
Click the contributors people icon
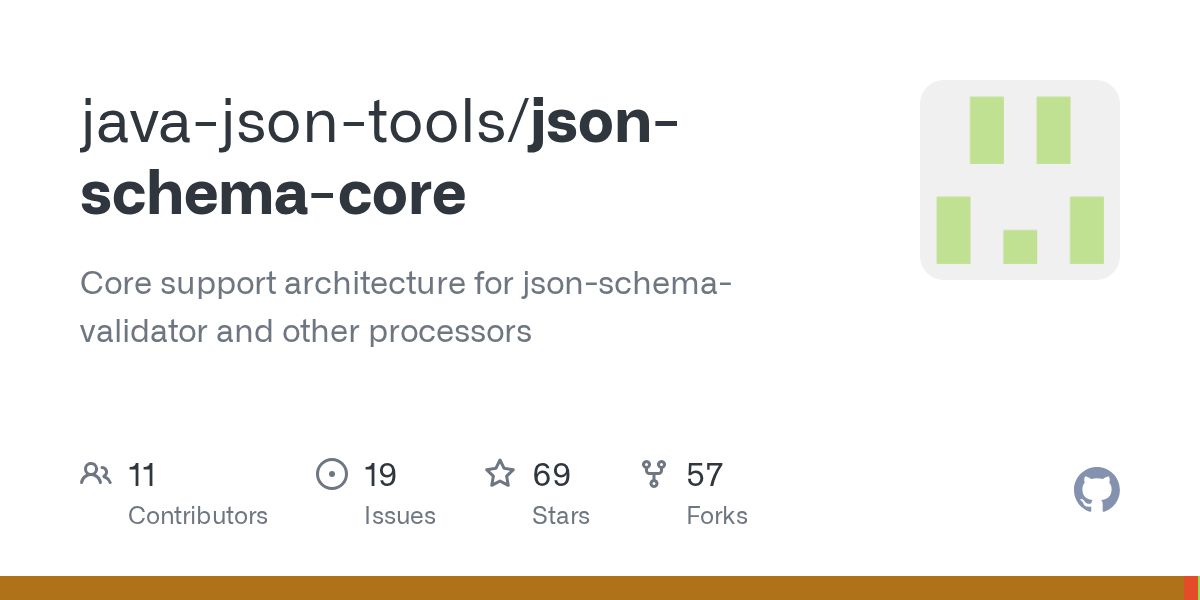pyautogui.click(x=96, y=474)
